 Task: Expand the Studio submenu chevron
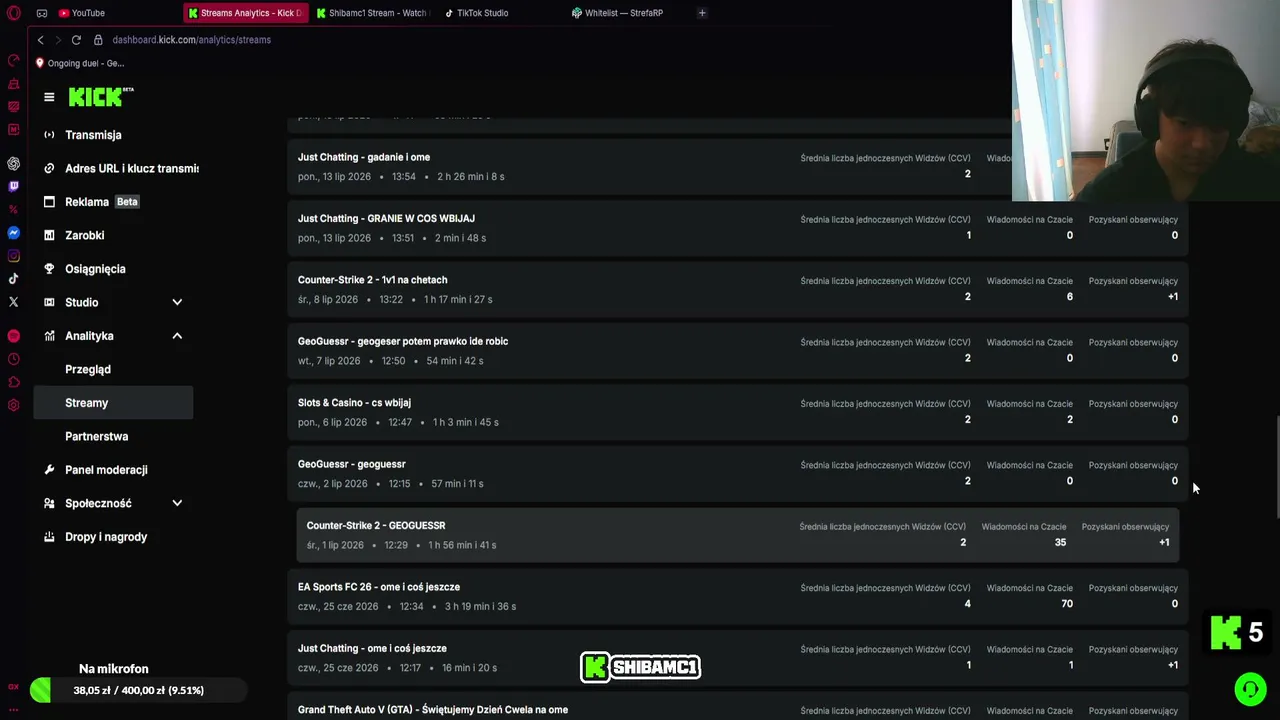pyautogui.click(x=177, y=302)
